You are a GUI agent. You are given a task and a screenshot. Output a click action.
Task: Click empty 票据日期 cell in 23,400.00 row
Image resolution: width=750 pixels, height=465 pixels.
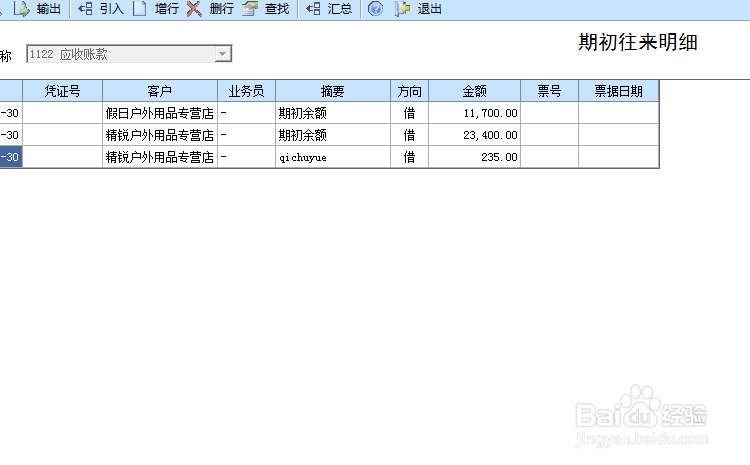[618, 135]
